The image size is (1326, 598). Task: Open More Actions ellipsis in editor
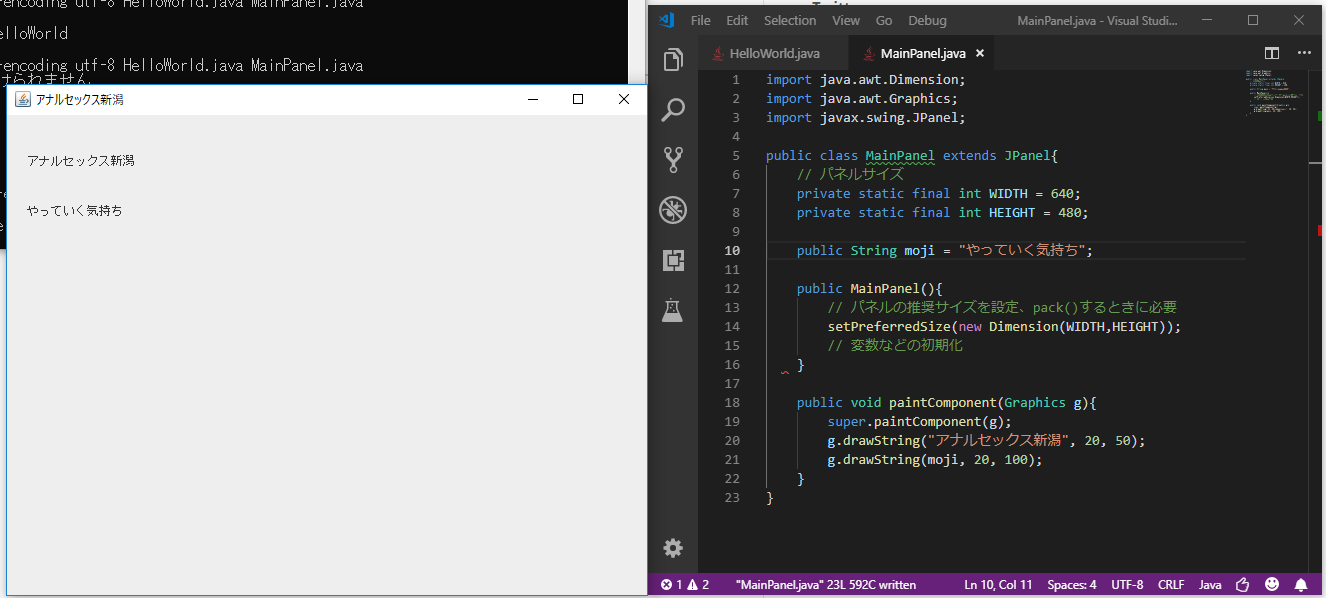pos(1304,53)
